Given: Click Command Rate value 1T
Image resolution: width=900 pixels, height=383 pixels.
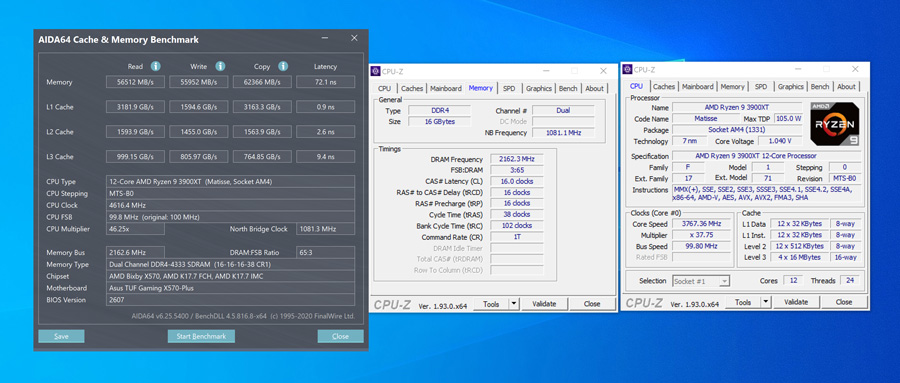Looking at the screenshot, I should click(517, 237).
